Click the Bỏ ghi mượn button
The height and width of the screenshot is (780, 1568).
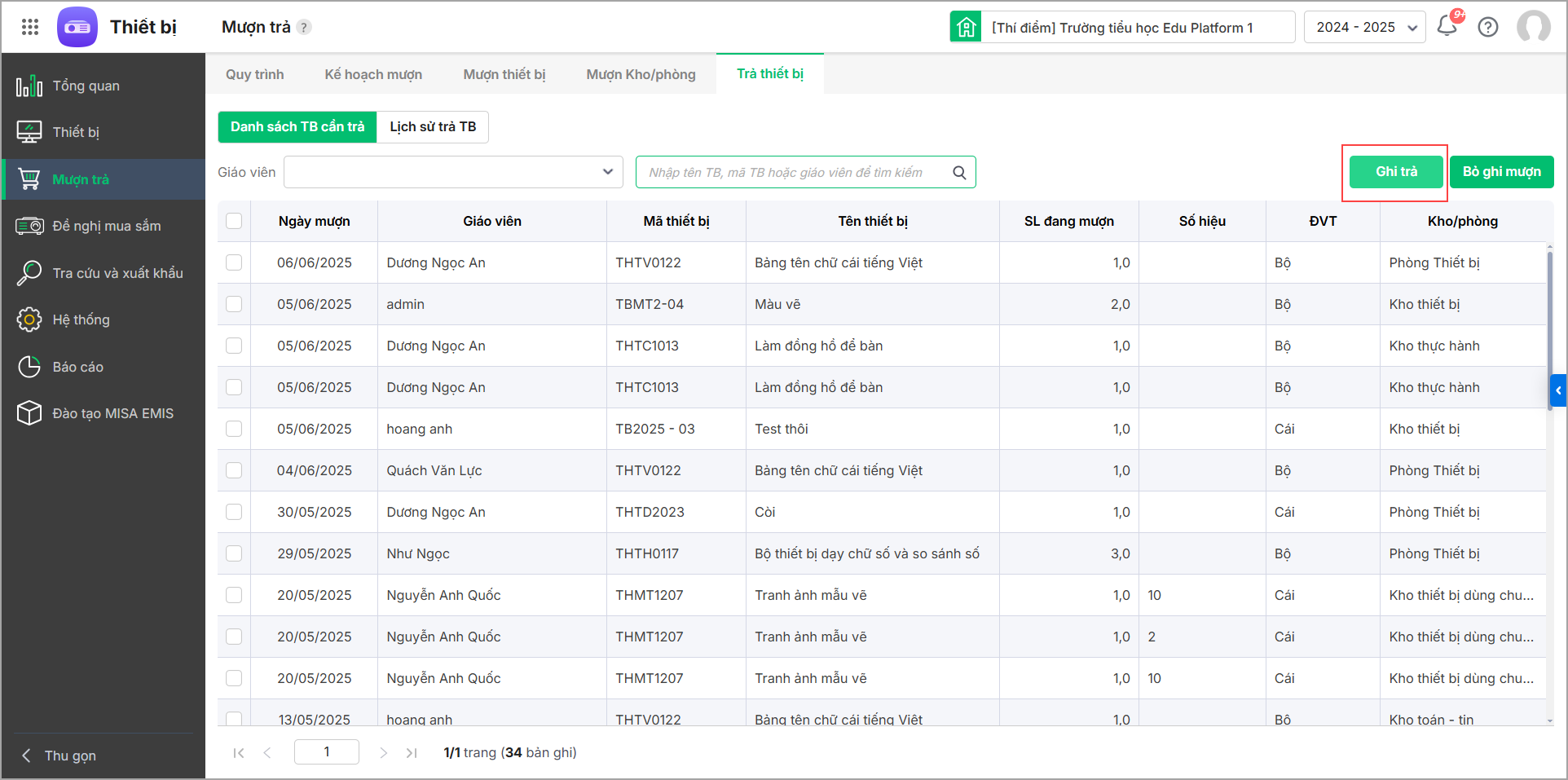pos(1501,172)
